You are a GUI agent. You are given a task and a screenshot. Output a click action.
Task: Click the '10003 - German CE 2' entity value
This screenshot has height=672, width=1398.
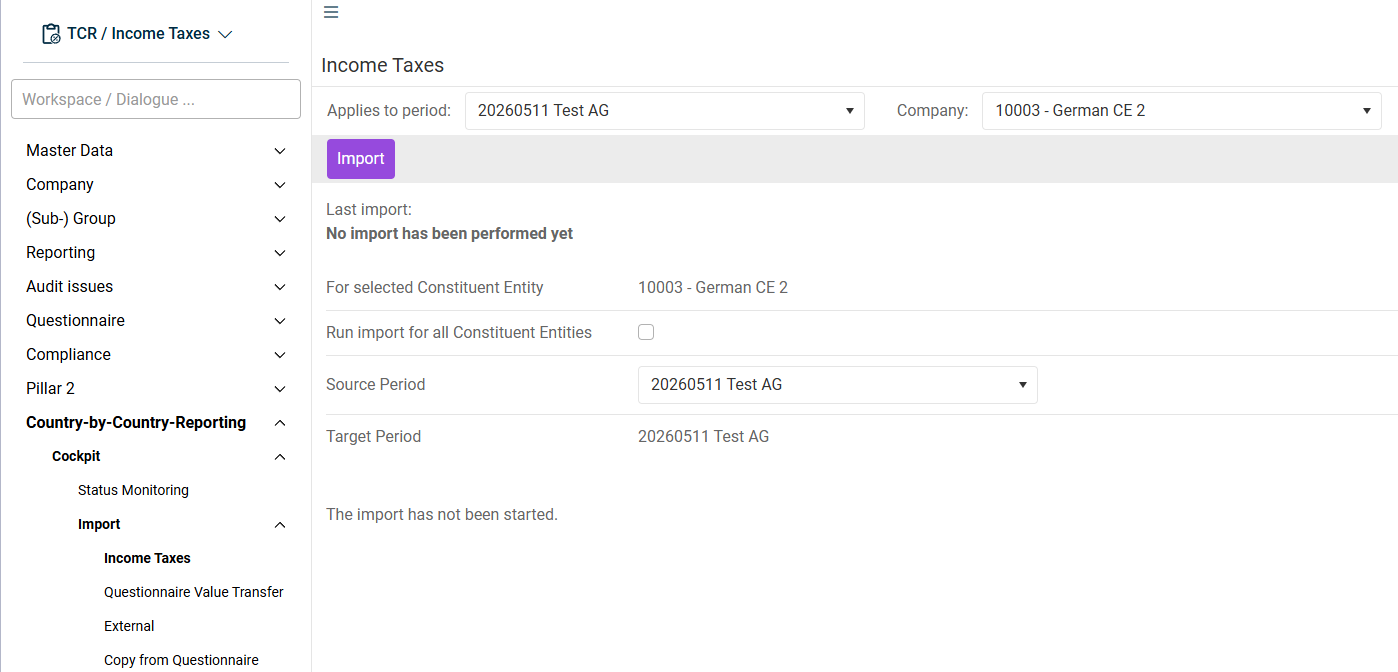coord(713,288)
